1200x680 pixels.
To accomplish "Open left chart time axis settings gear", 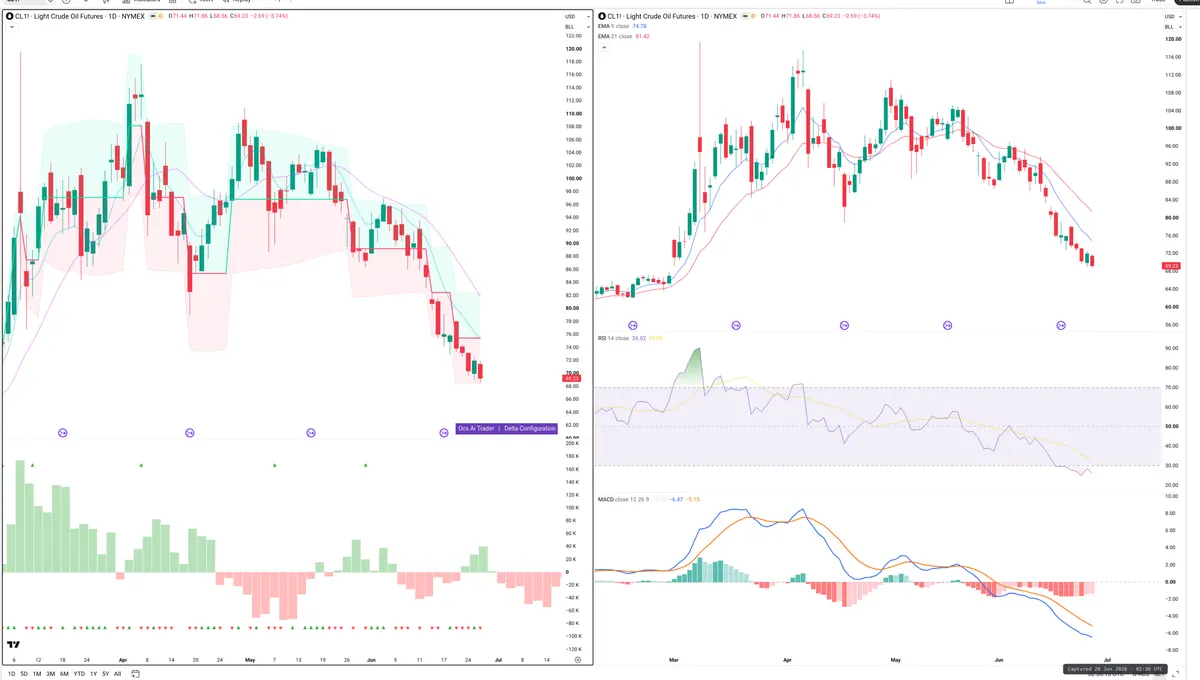I will click(x=577, y=660).
